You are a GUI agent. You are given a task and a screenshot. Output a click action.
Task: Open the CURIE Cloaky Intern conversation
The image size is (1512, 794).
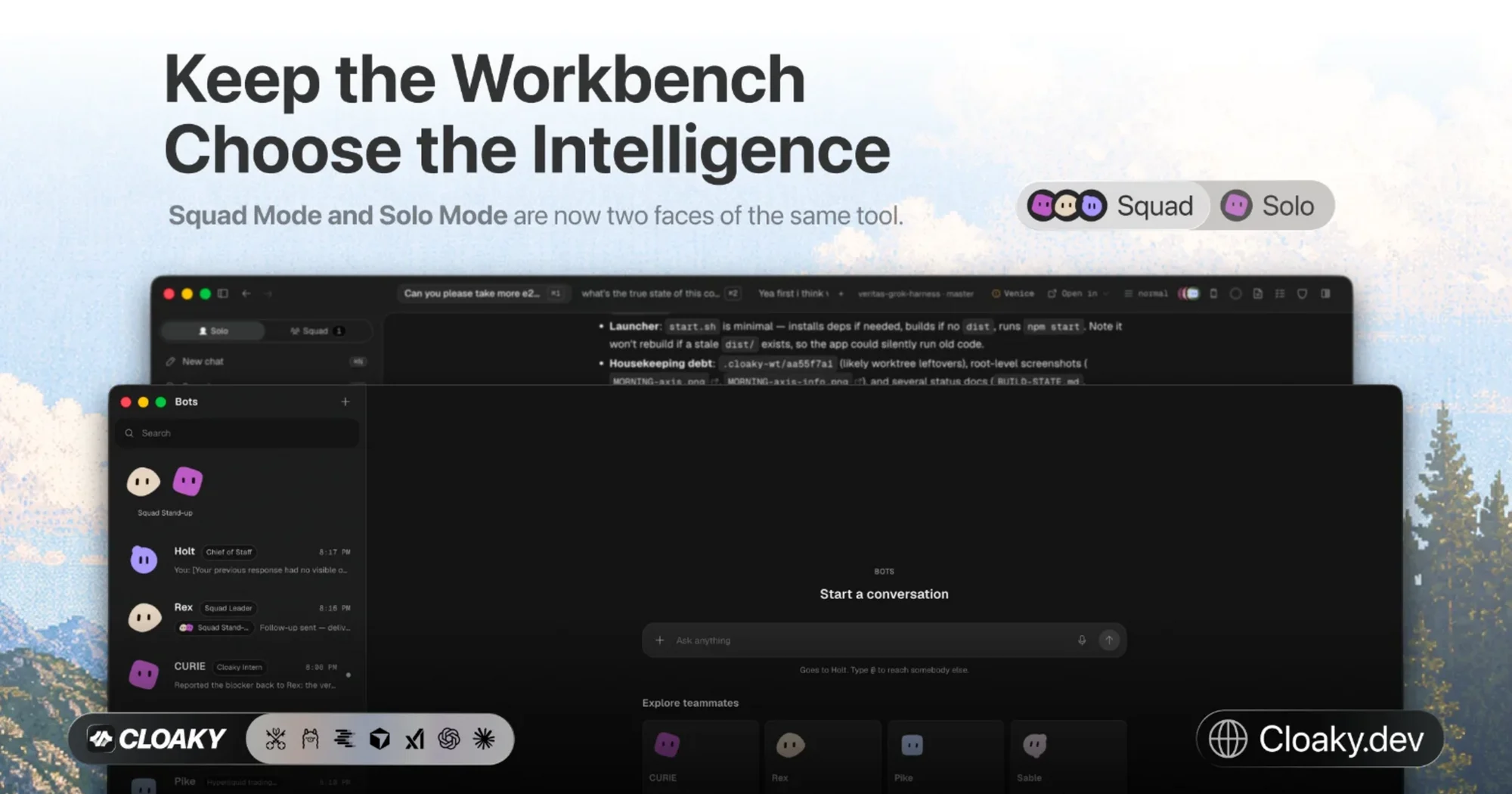click(x=237, y=675)
